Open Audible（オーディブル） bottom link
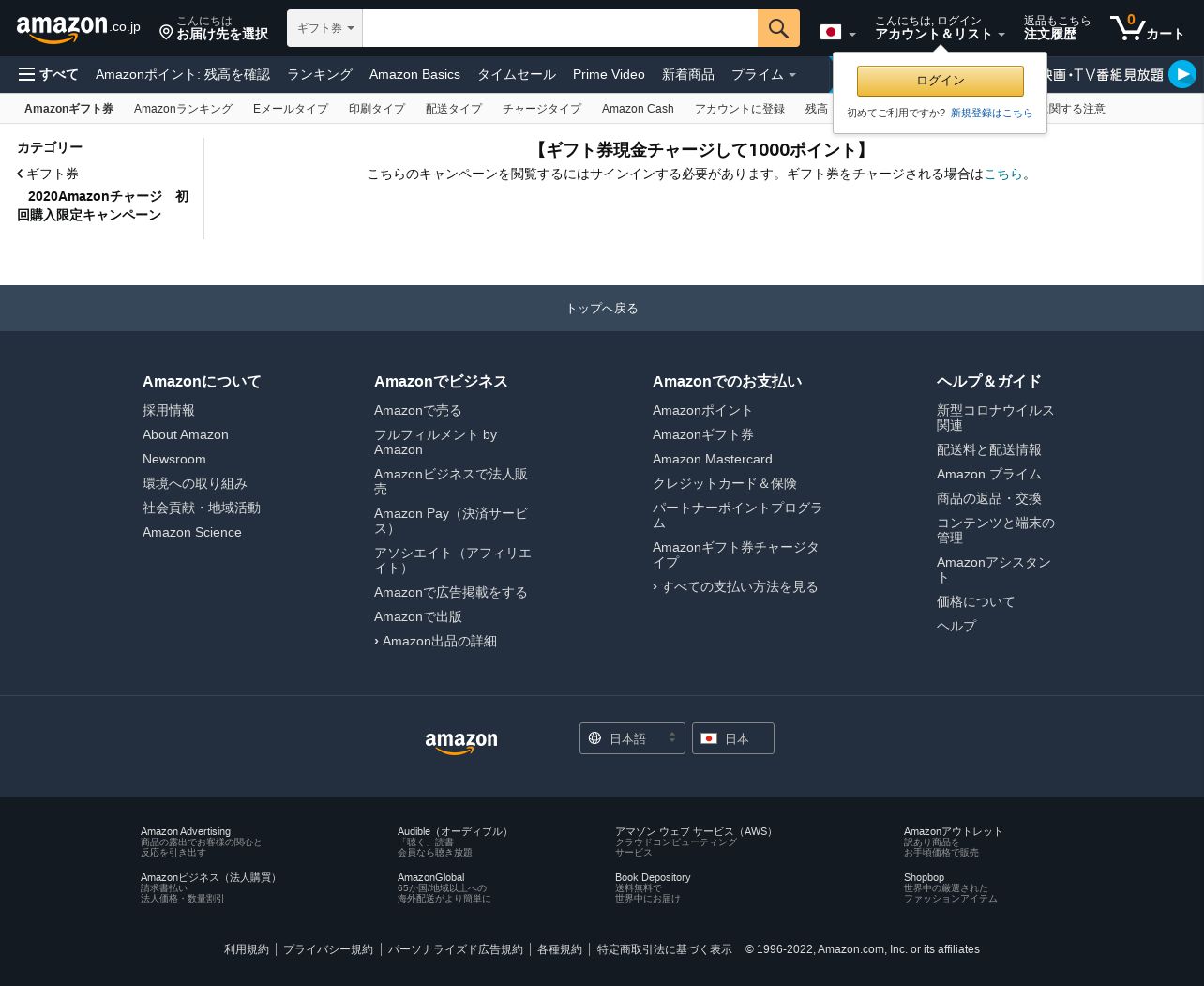Image resolution: width=1204 pixels, height=986 pixels. coord(455,831)
